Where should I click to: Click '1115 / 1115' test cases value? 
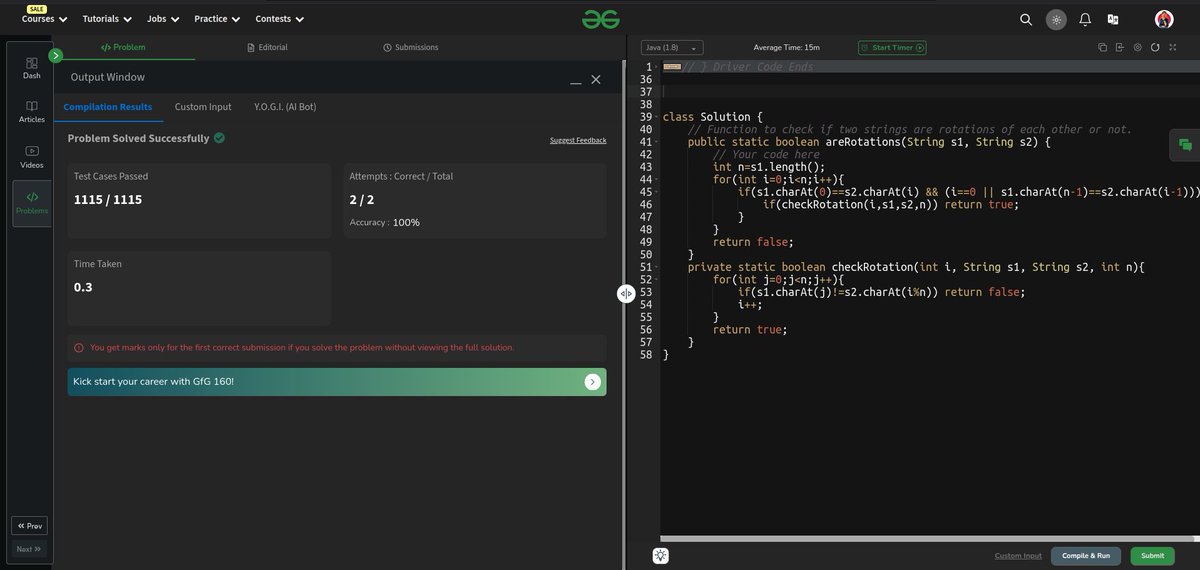108,200
